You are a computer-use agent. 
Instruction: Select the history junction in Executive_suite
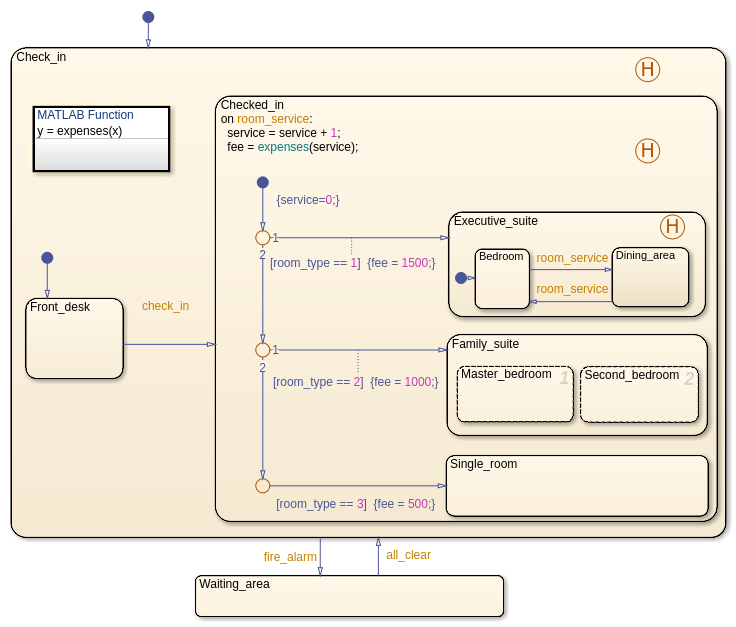click(x=672, y=226)
